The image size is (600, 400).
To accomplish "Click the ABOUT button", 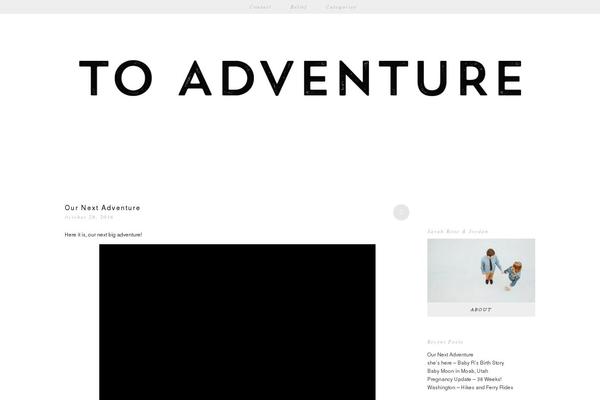I will [x=481, y=310].
